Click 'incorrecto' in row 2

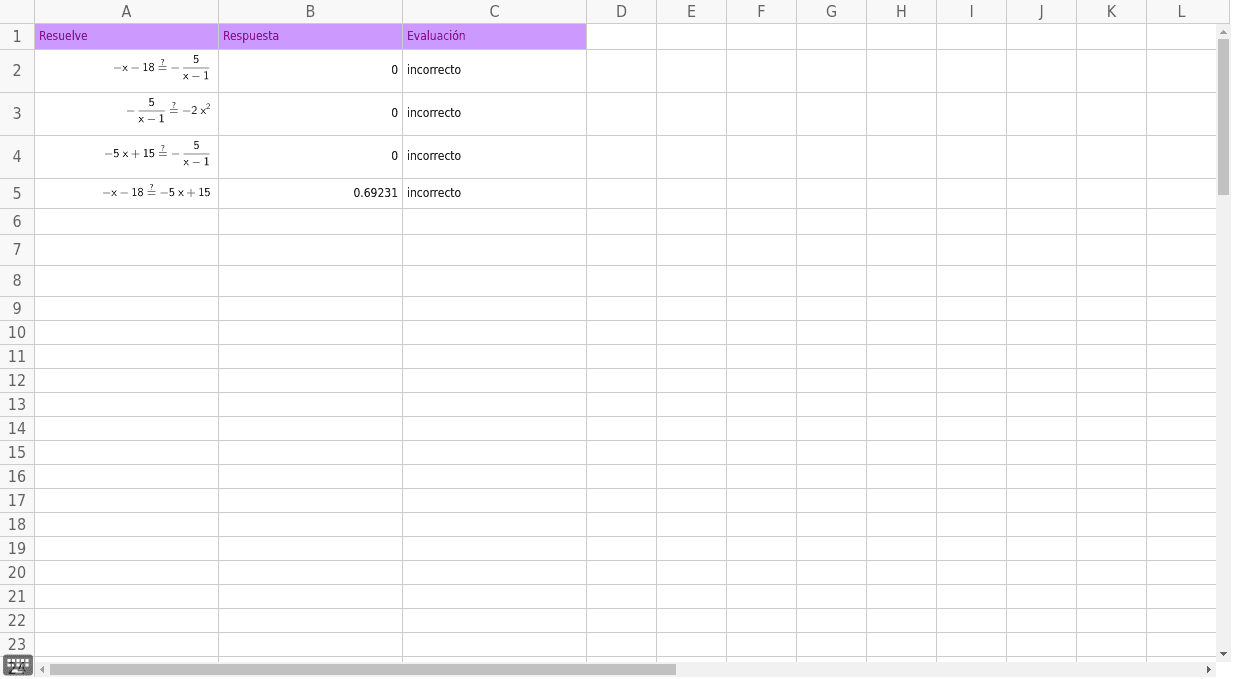(x=434, y=70)
